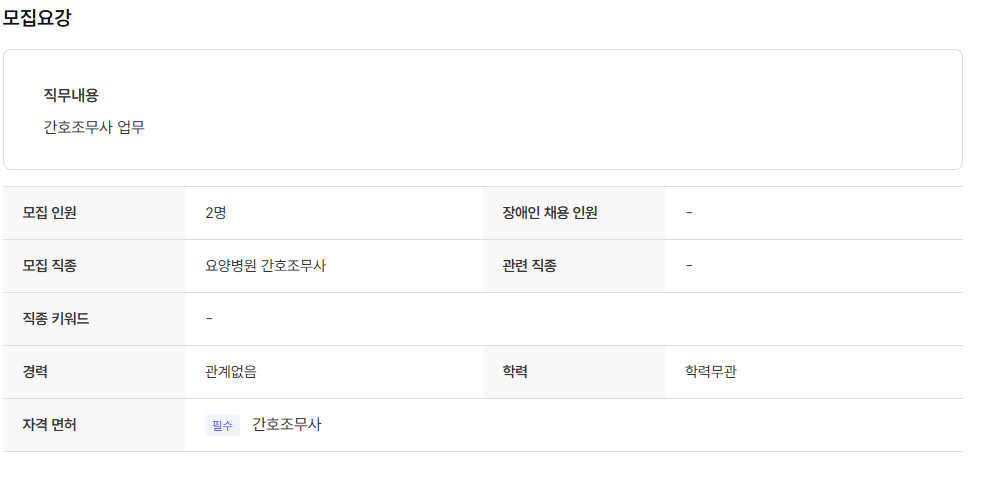Screen dimensions: 1007x480
Task: Click the 요양병원 간호조무사 job type value
Action: 265,265
